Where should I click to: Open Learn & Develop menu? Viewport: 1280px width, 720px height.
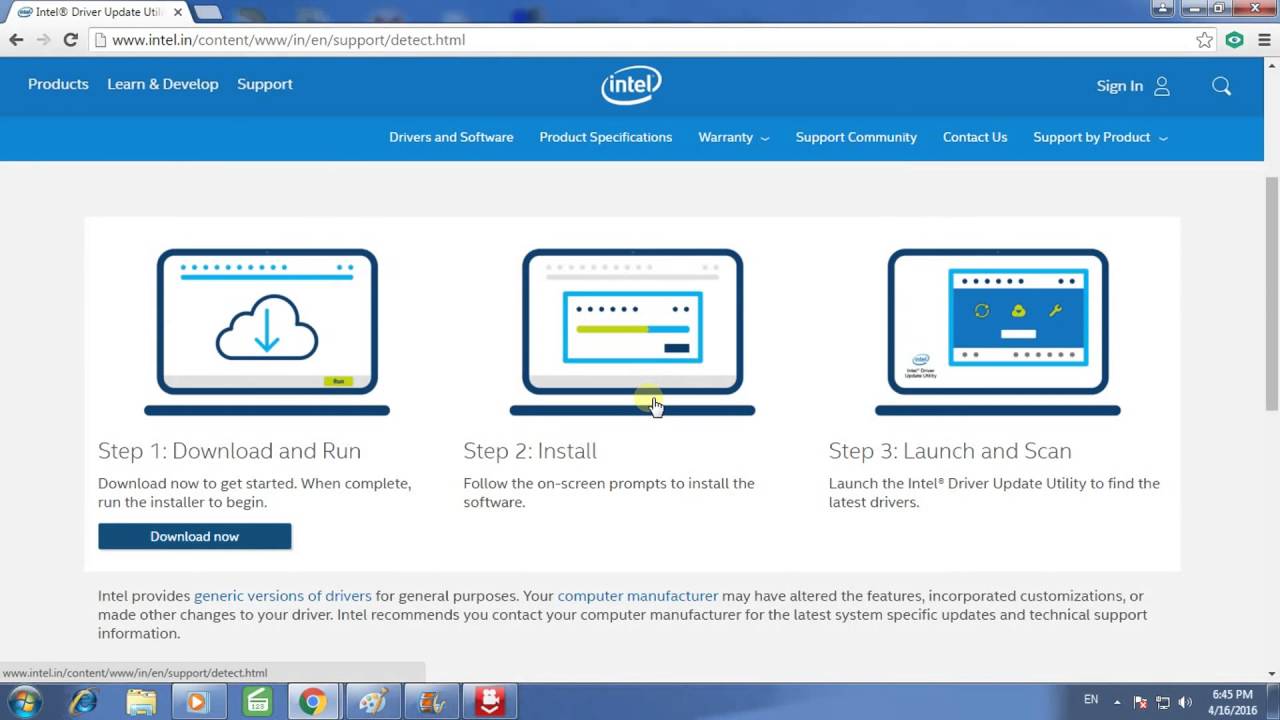tap(163, 84)
